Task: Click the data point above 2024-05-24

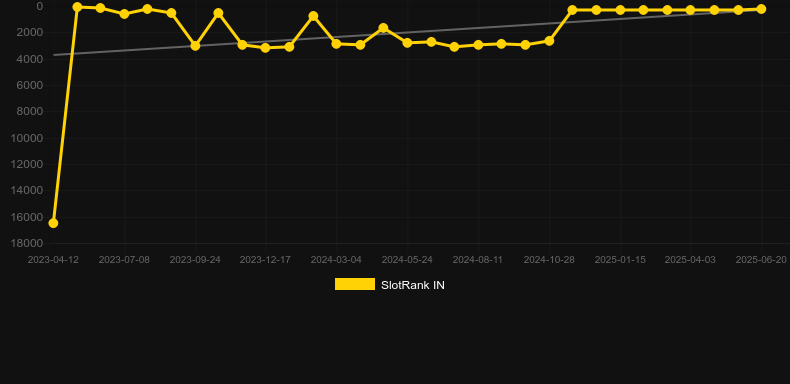Action: 407,43
